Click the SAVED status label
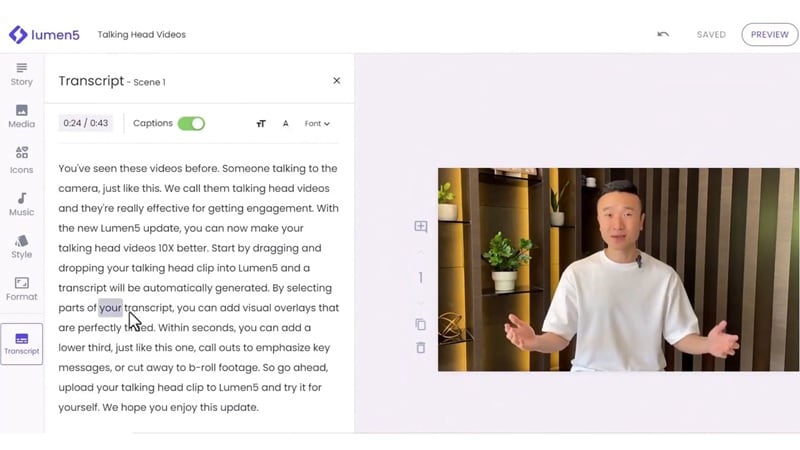 (711, 35)
